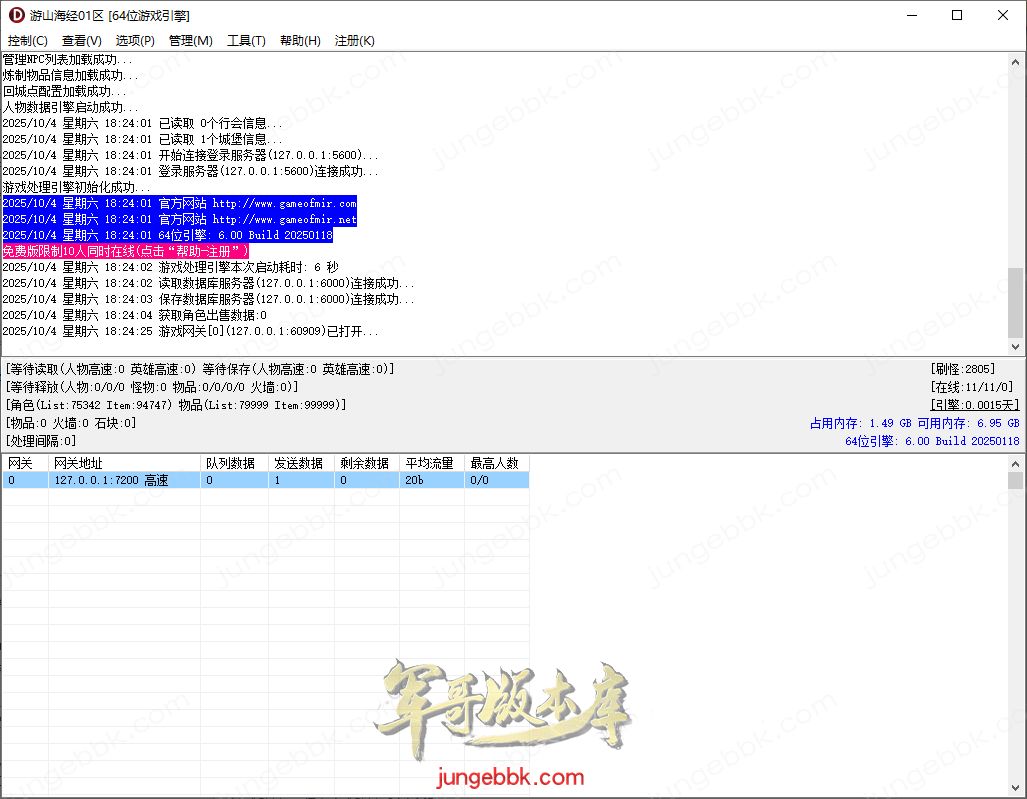Screen dimensions: 1027x799
Task: Click the log panel scroll-down arrow
Action: [x=1016, y=347]
